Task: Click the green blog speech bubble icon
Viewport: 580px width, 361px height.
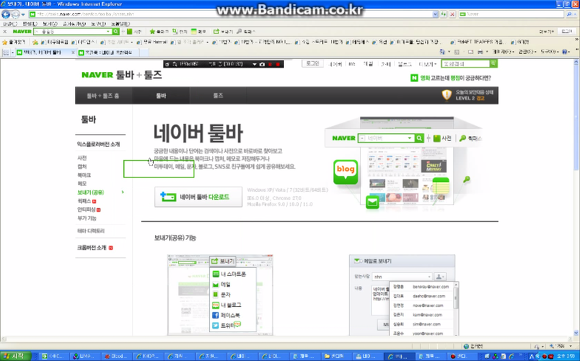Action: point(345,171)
